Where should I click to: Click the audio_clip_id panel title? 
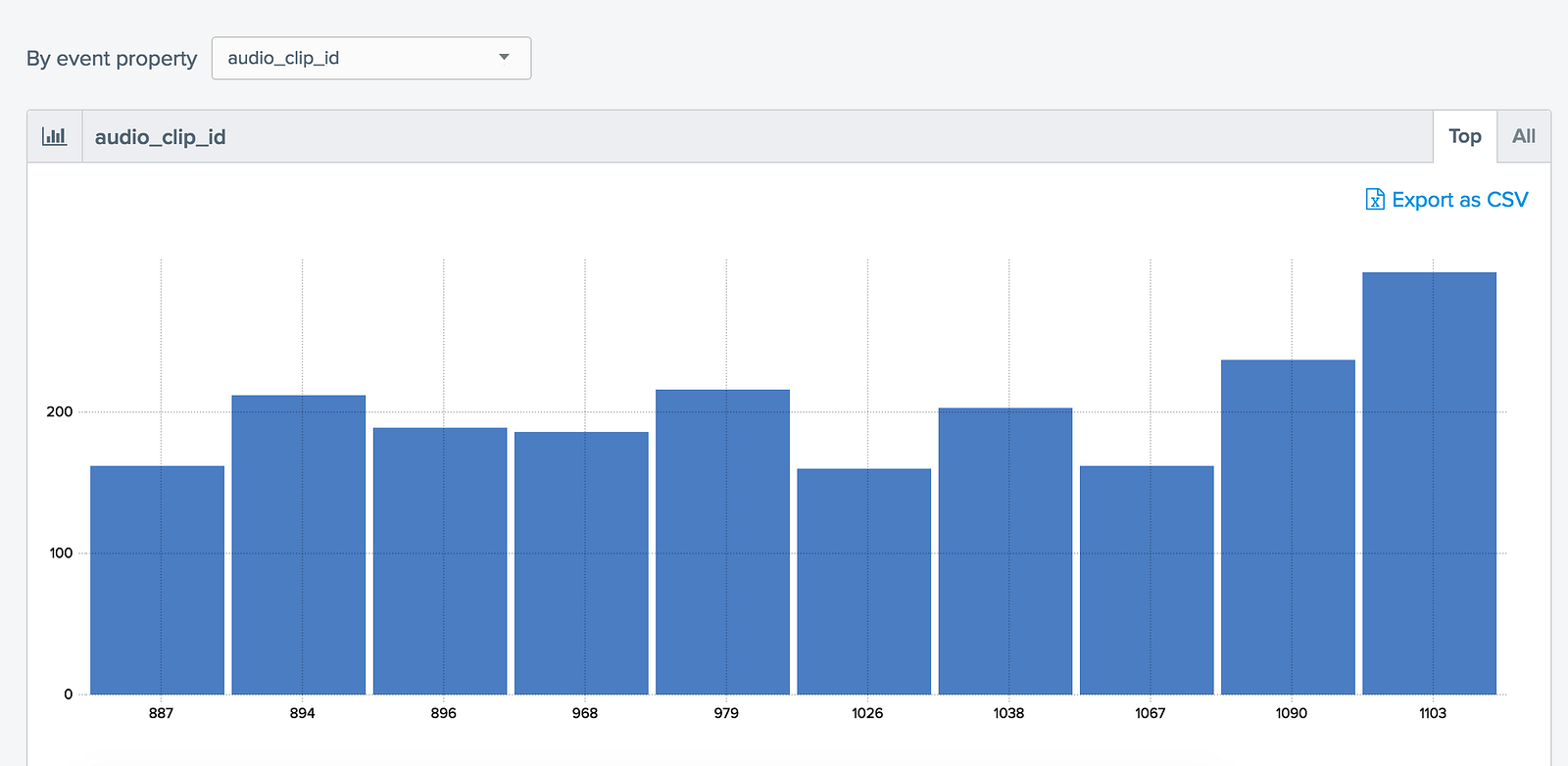pyautogui.click(x=161, y=137)
